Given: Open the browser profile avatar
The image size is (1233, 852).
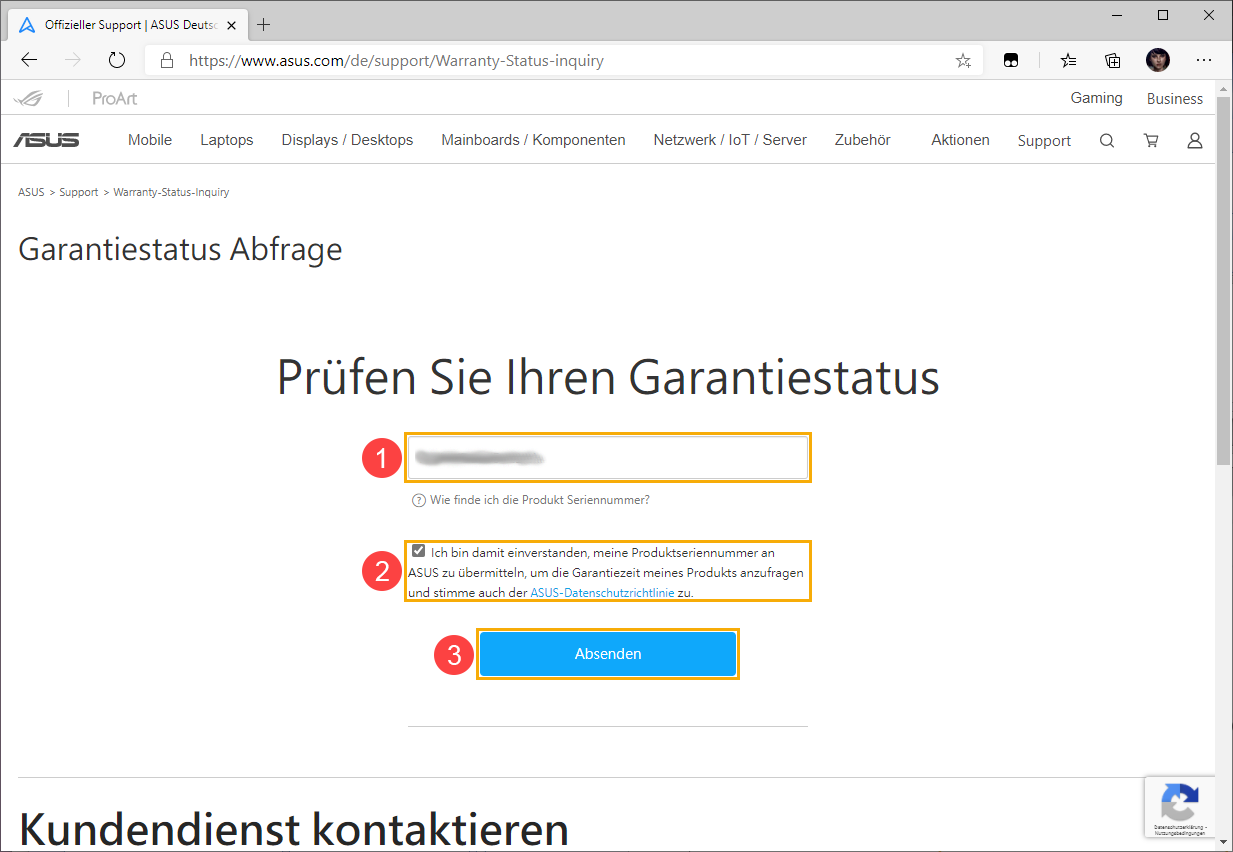Looking at the screenshot, I should pos(1158,60).
